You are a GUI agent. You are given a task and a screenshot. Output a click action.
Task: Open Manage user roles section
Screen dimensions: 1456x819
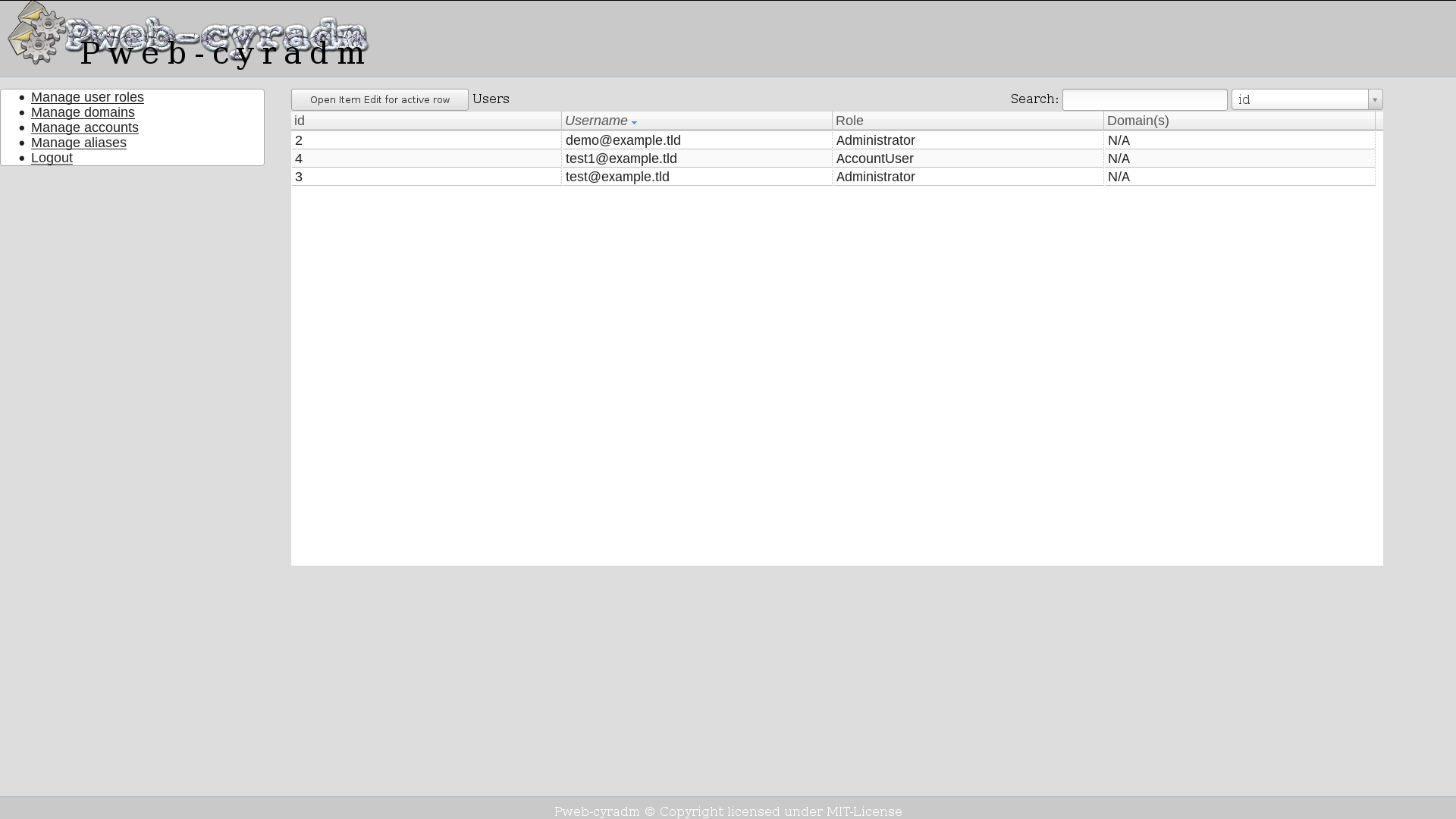pos(87,97)
